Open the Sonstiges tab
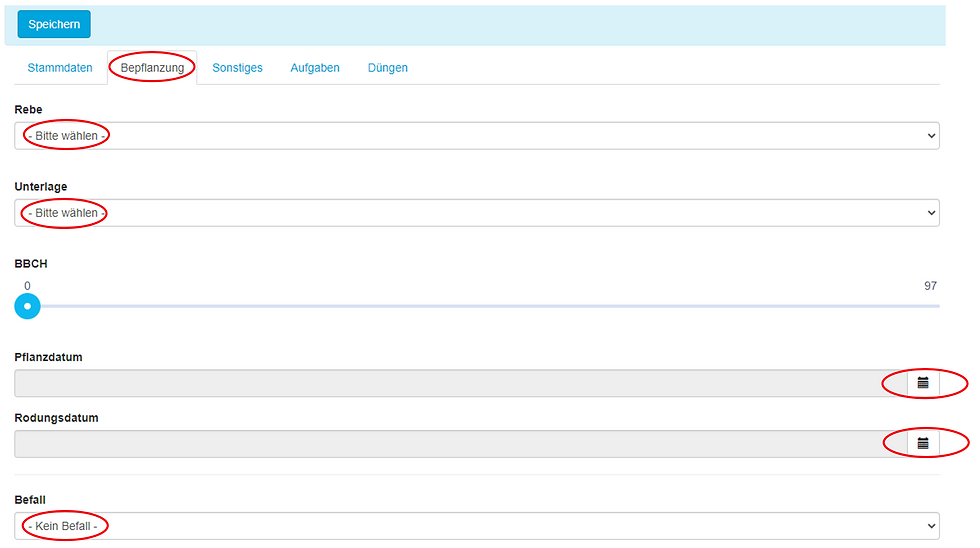The image size is (980, 548). click(x=238, y=67)
